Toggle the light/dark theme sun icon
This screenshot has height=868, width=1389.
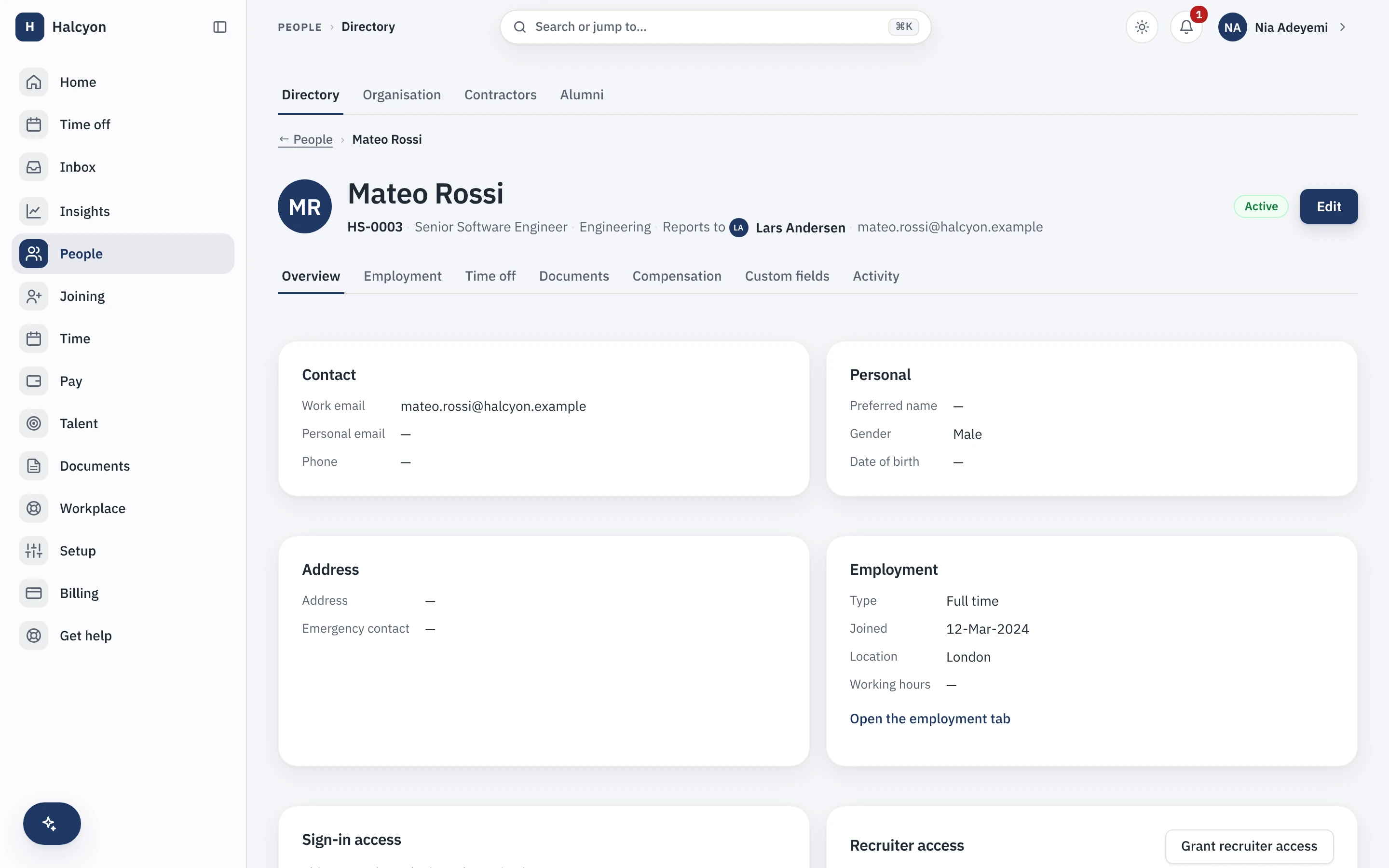[1142, 27]
